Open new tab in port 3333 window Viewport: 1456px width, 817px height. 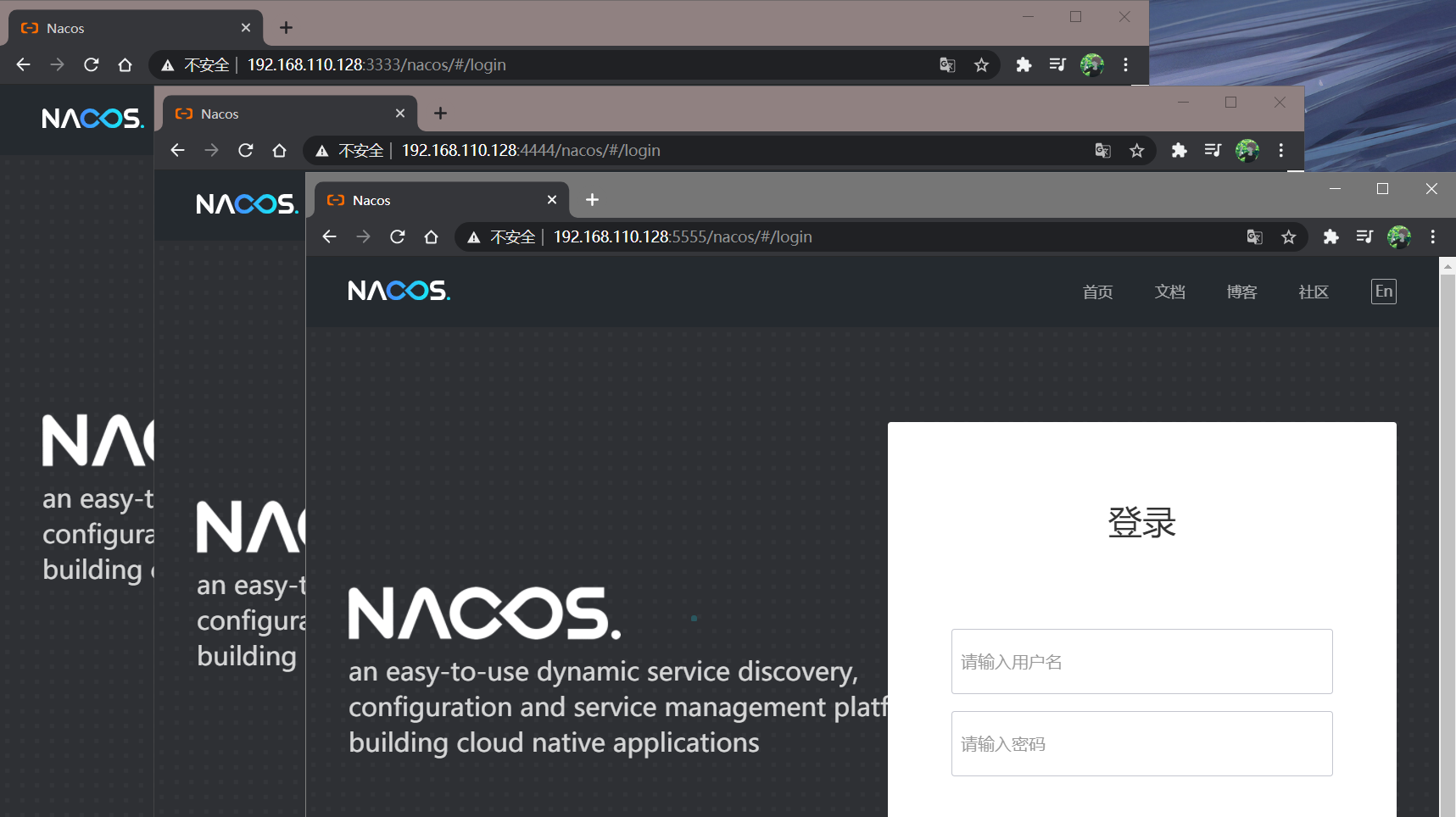pos(286,28)
